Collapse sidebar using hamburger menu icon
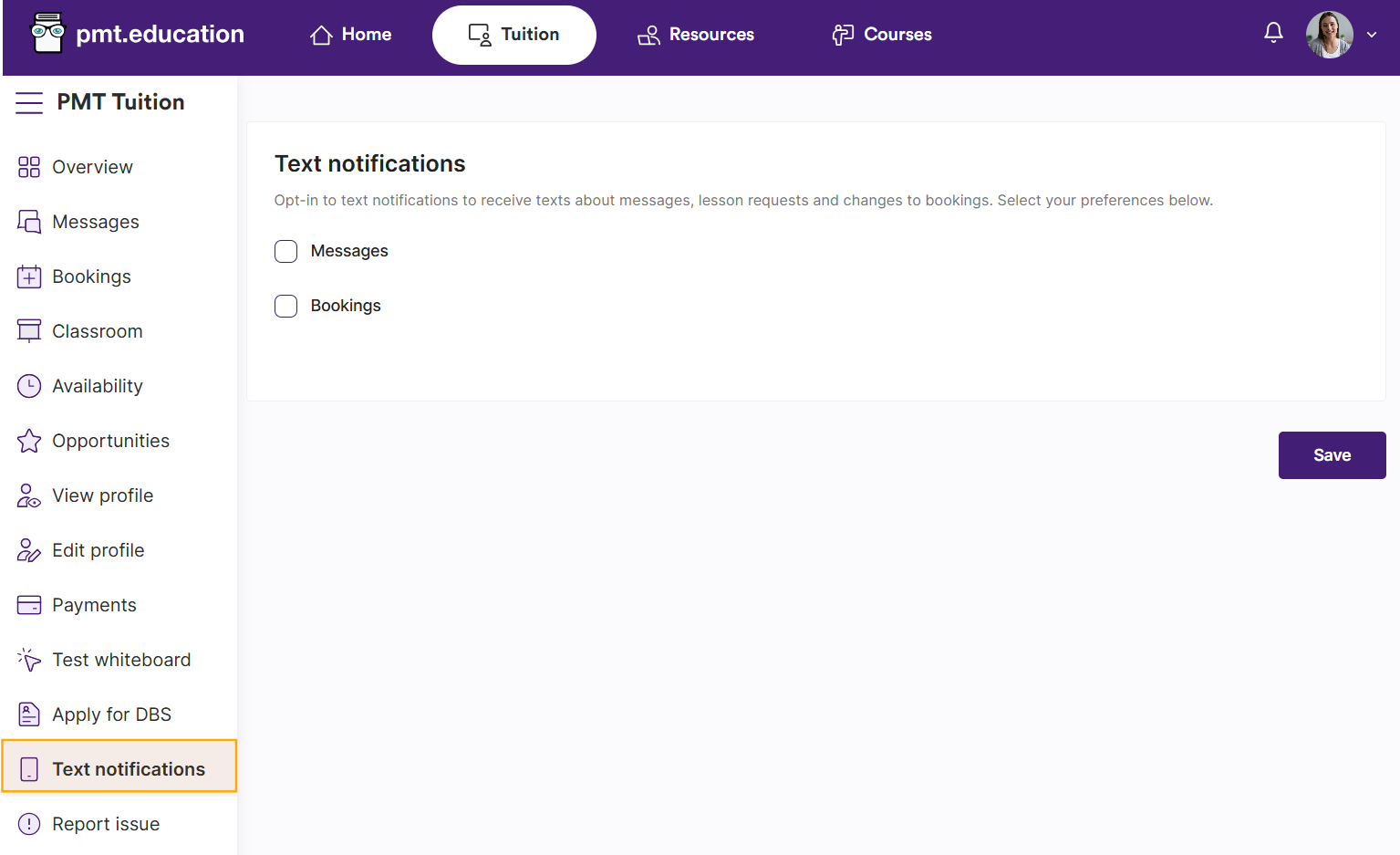The image size is (1400, 855). pos(29,102)
